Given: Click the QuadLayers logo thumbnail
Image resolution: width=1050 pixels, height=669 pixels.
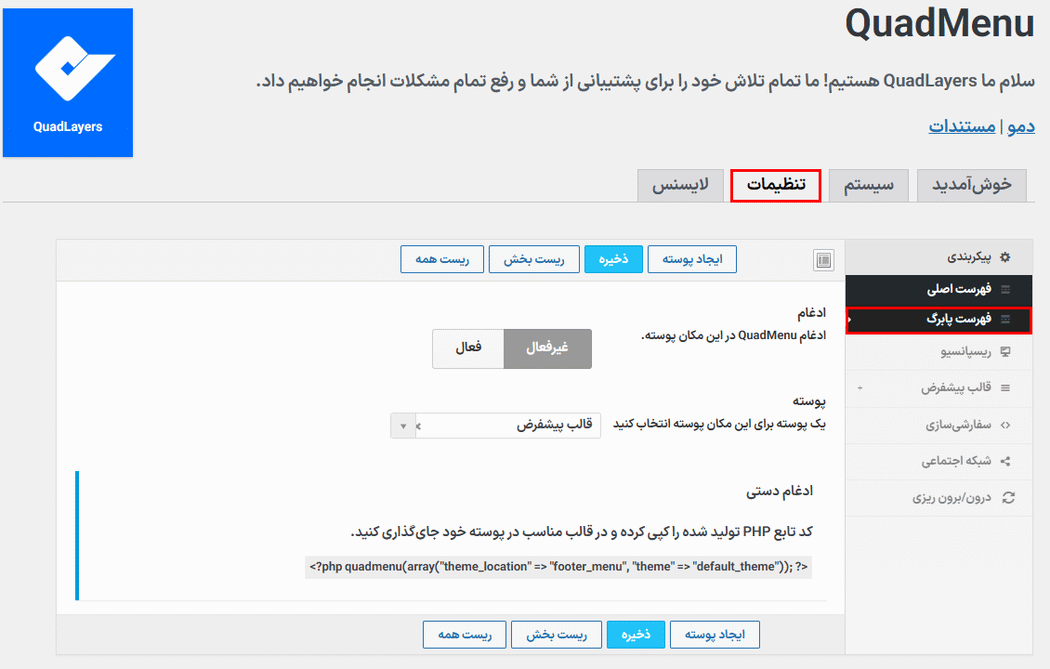Looking at the screenshot, I should (x=67, y=82).
